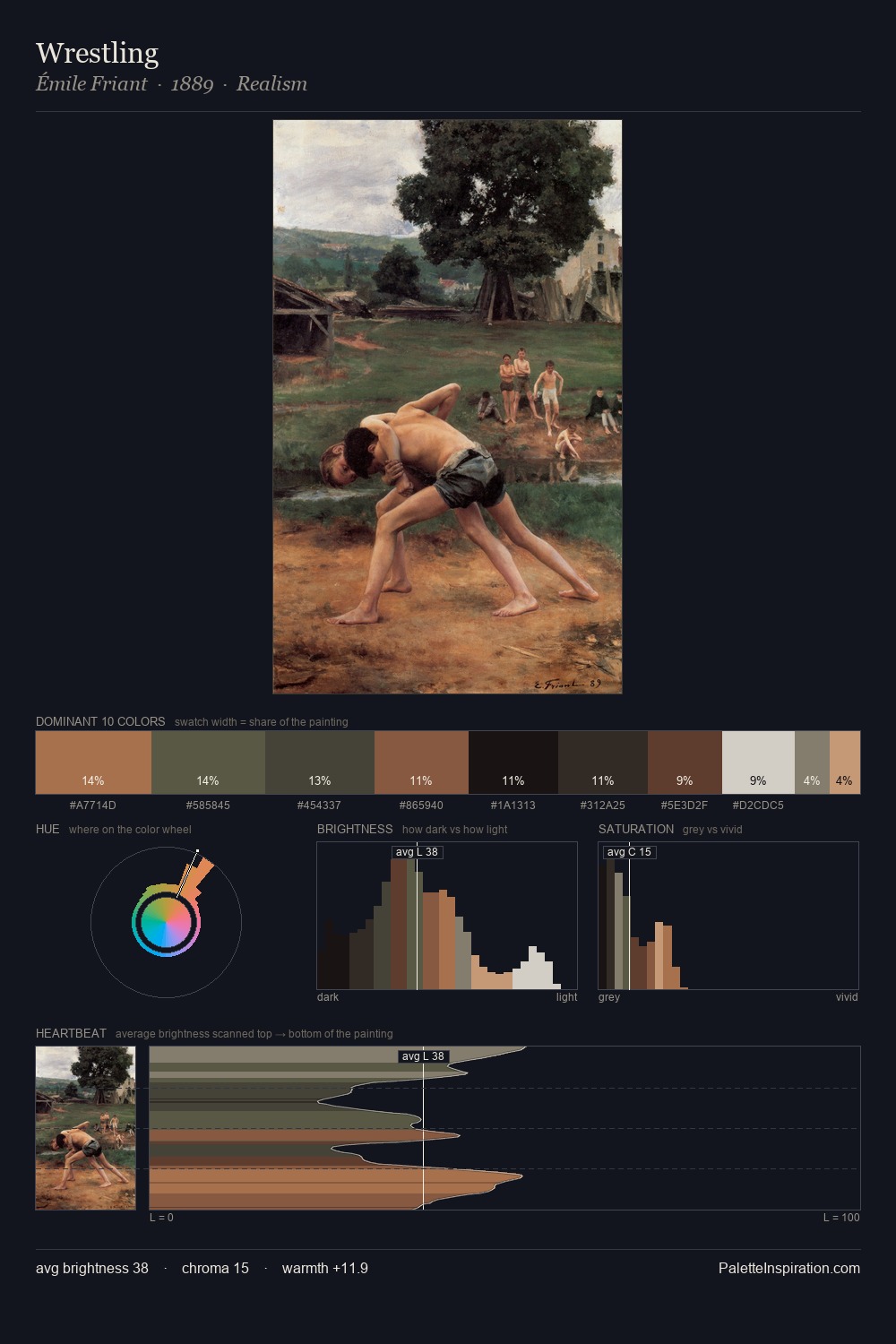
Task: Choose the #865940 brown swatch
Action: [421, 762]
